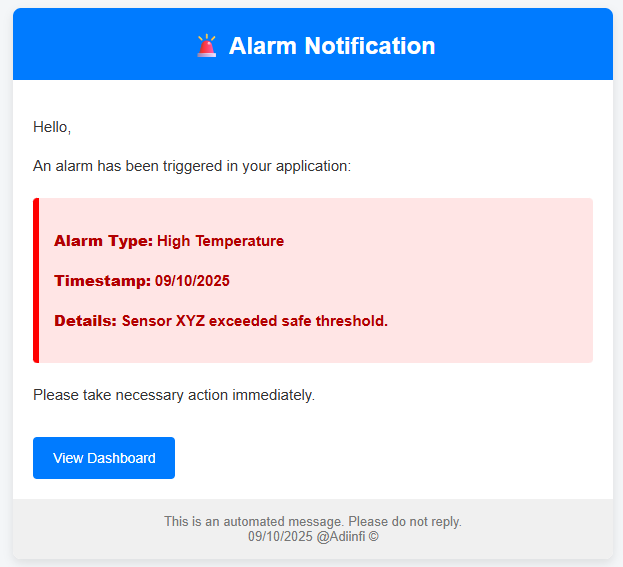
Task: Open the View Dashboard button
Action: 104,458
